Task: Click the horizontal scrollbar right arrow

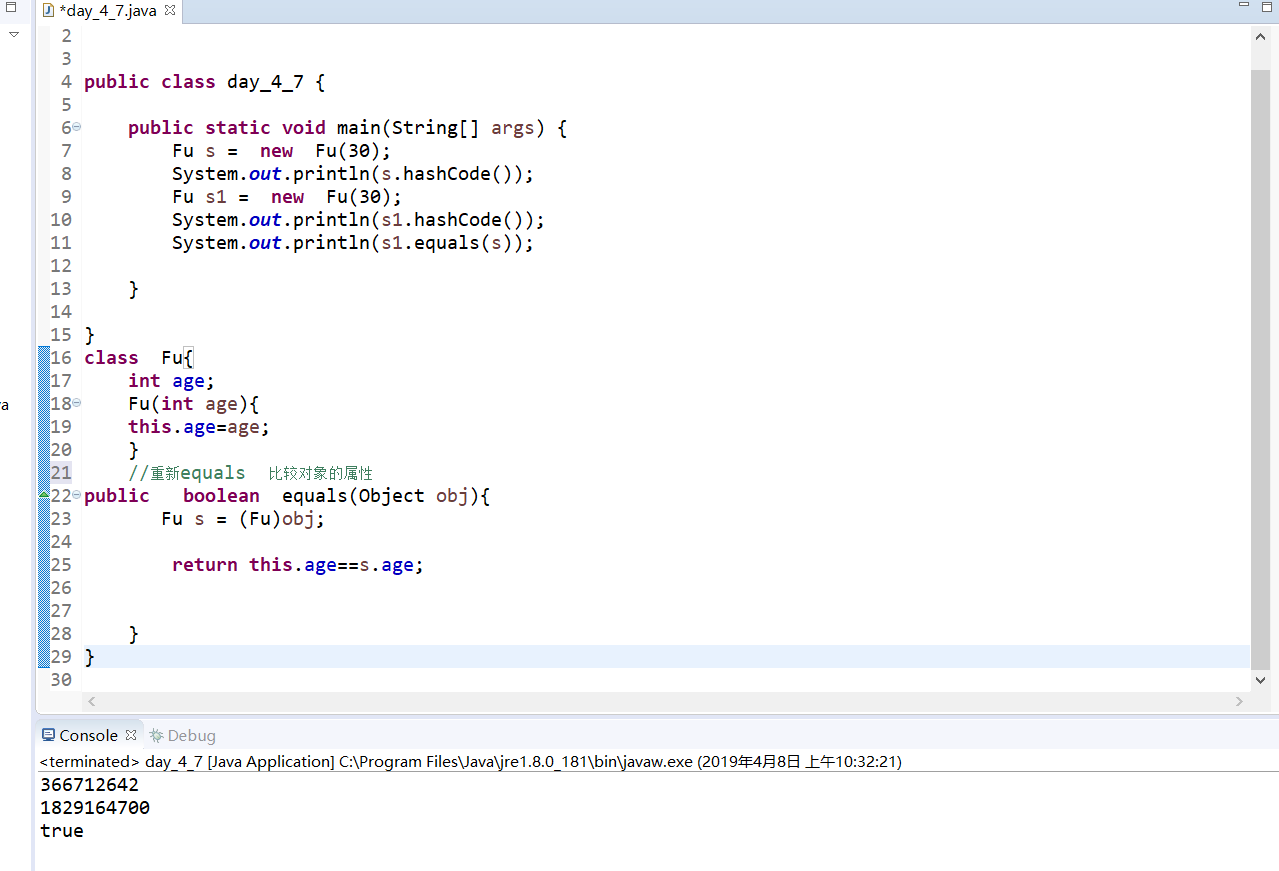Action: click(1239, 702)
